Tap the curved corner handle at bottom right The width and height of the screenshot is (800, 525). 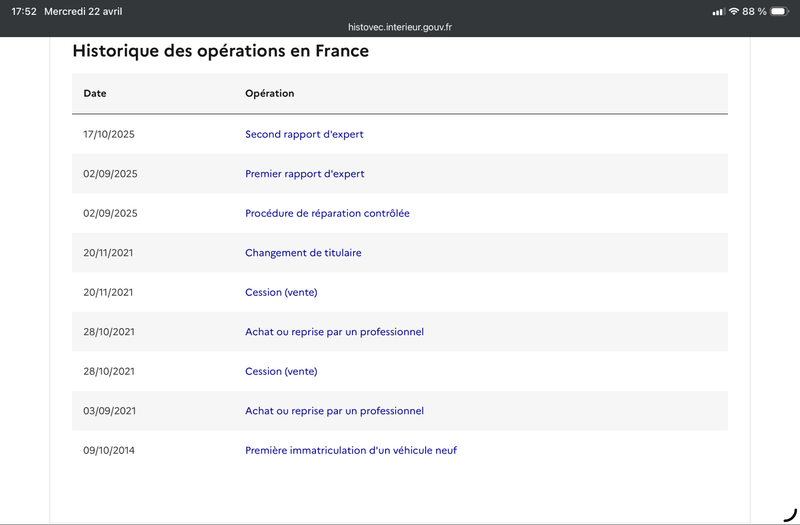tap(790, 515)
